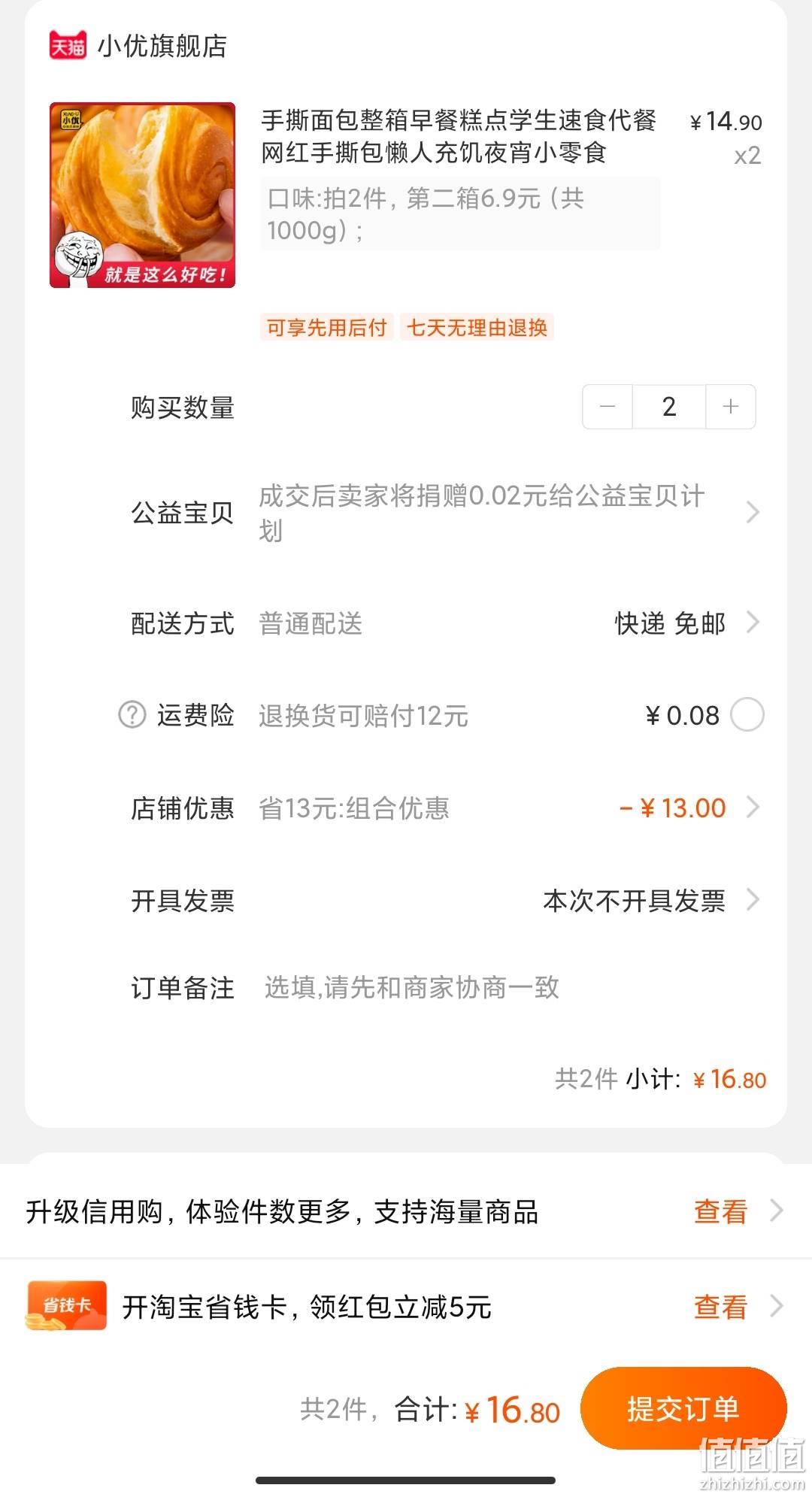This screenshot has height=1497, width=812.
Task: Expand the 店铺优惠 discount details
Action: point(752,808)
